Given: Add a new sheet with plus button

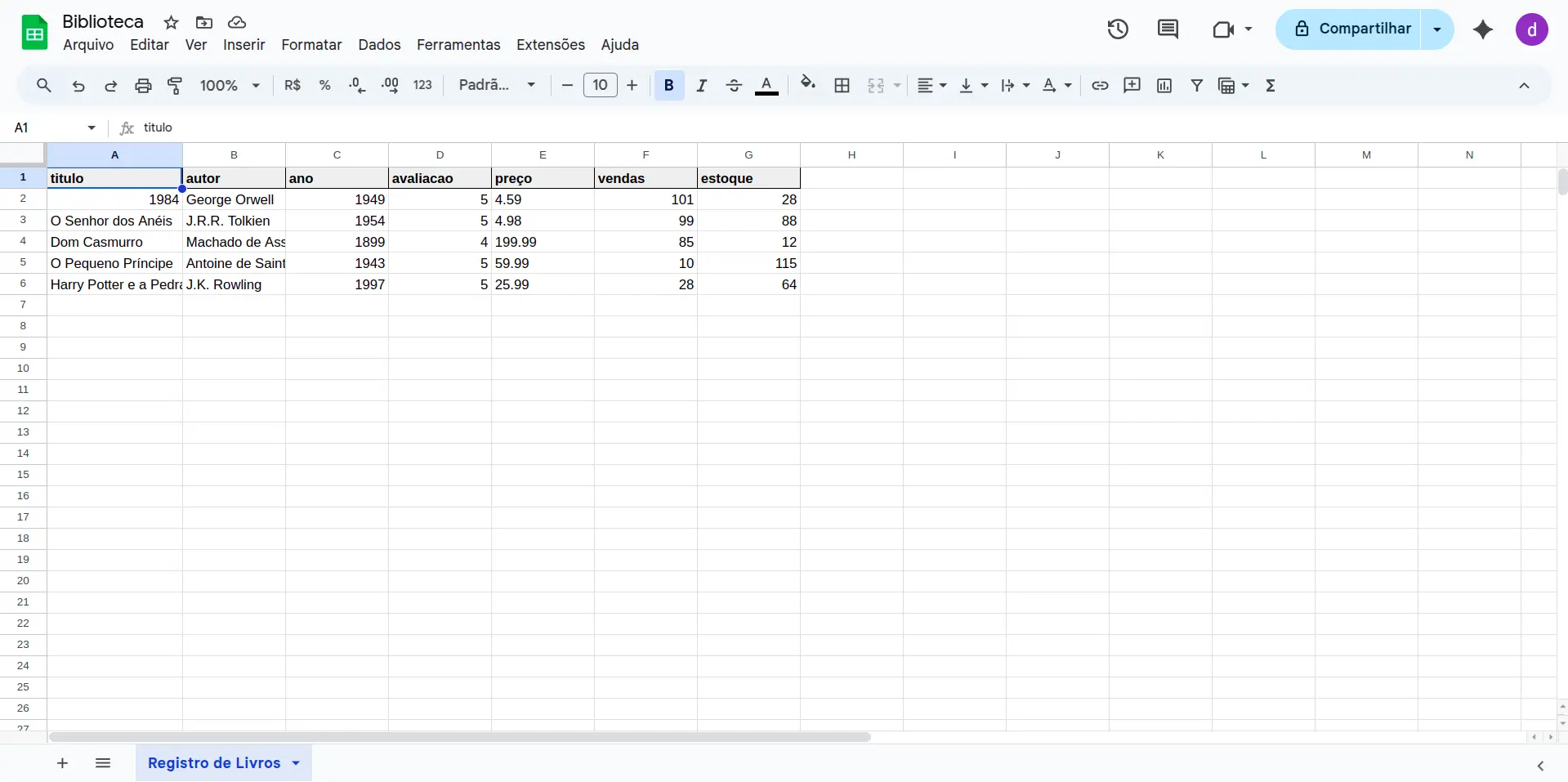Looking at the screenshot, I should [x=62, y=762].
